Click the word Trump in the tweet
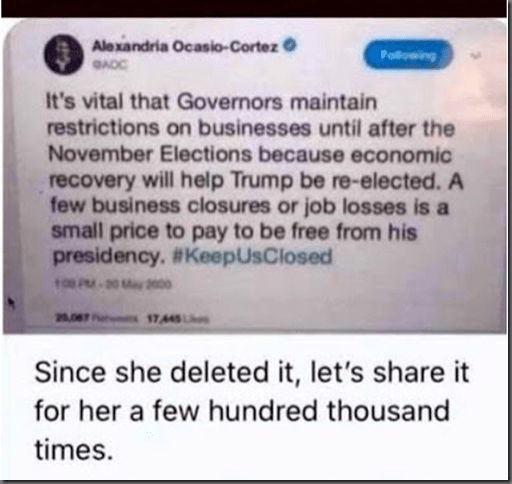512x484 pixels. (x=261, y=181)
